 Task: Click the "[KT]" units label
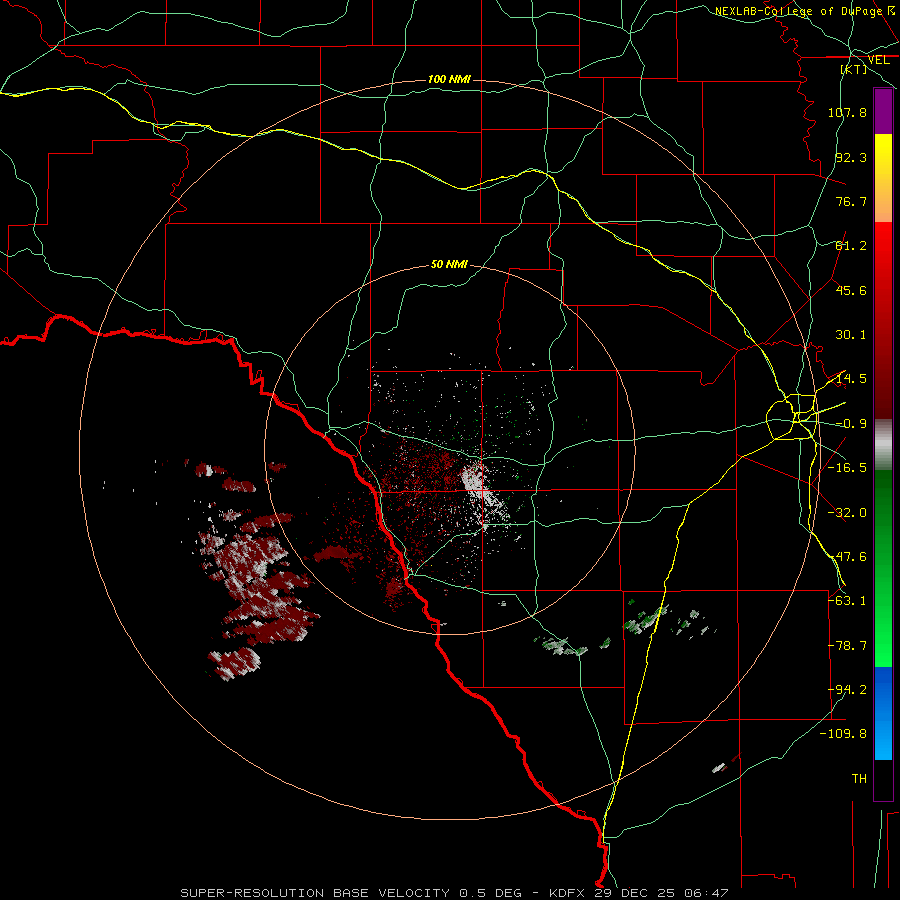click(854, 69)
